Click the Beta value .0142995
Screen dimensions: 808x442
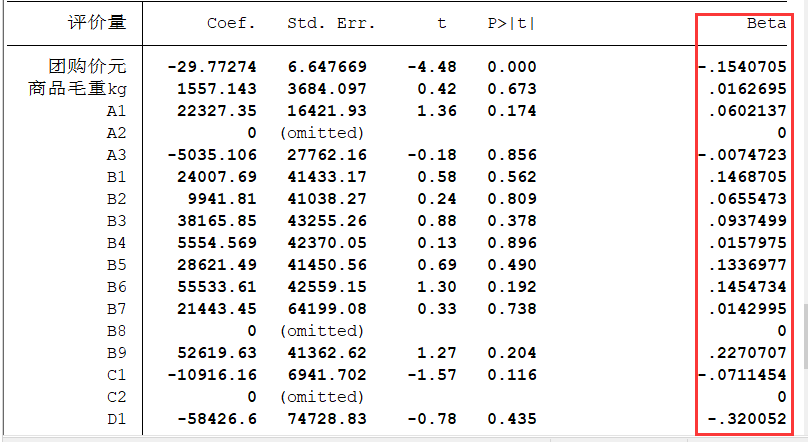click(748, 309)
